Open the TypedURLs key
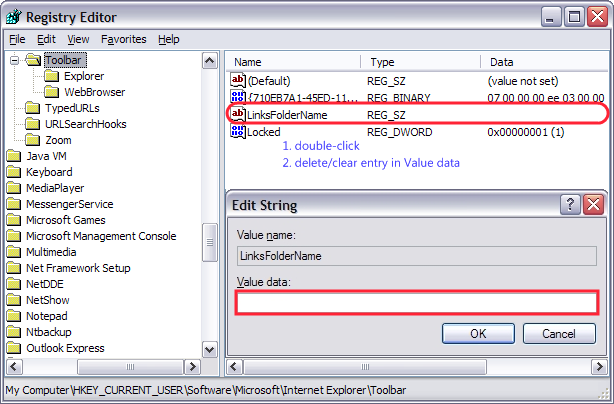The width and height of the screenshot is (614, 404). click(x=72, y=108)
